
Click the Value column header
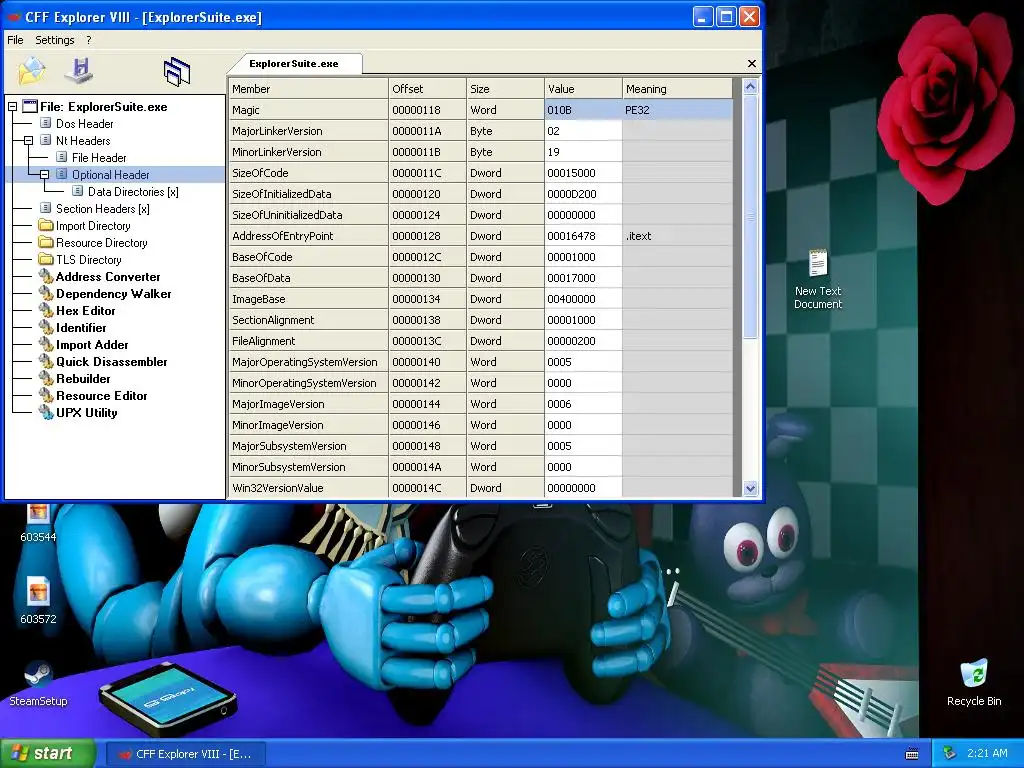click(583, 89)
